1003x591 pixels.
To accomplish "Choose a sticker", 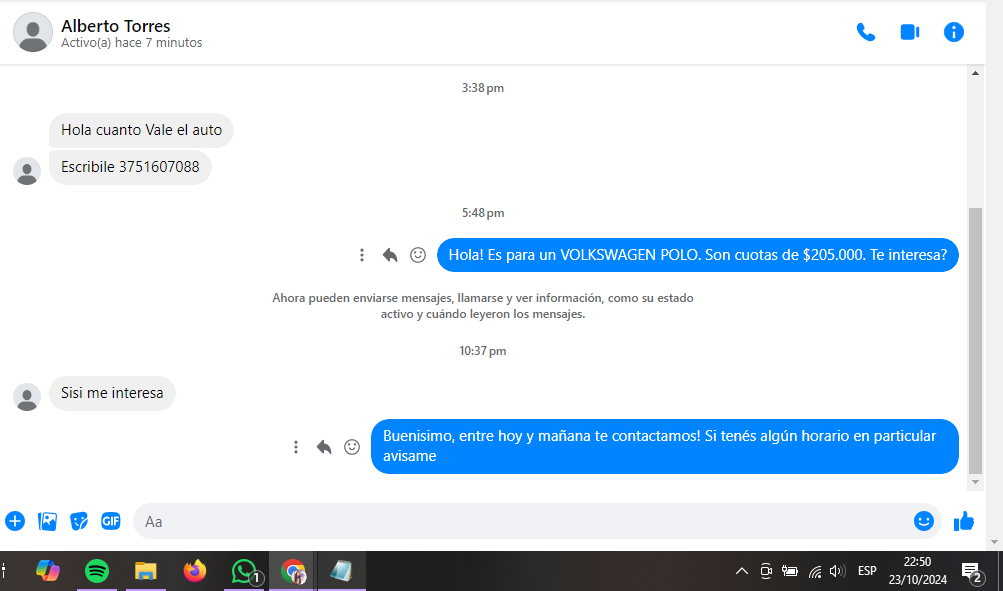I will click(x=79, y=521).
